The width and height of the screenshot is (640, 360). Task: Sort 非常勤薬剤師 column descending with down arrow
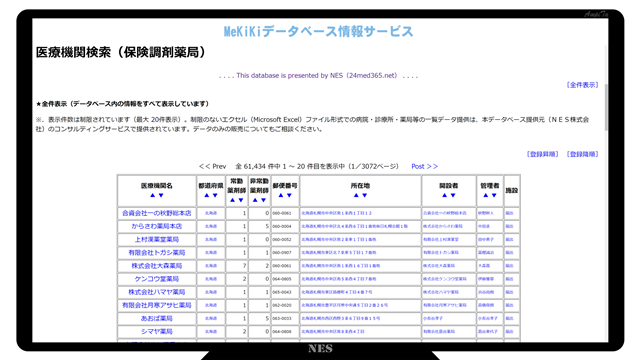264,200
